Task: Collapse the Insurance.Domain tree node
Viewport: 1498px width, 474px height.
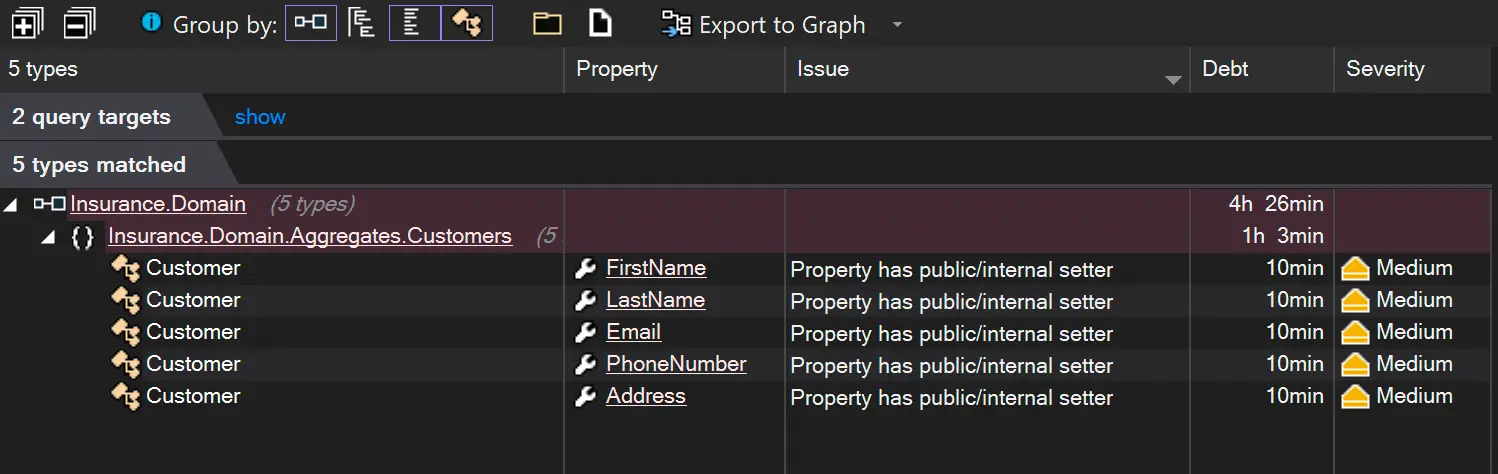Action: (x=10, y=205)
